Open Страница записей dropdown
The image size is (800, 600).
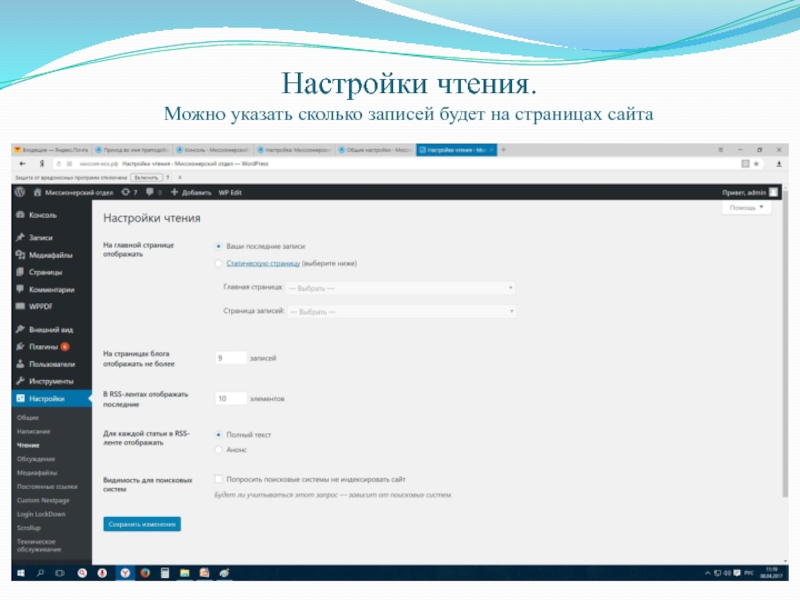point(402,311)
